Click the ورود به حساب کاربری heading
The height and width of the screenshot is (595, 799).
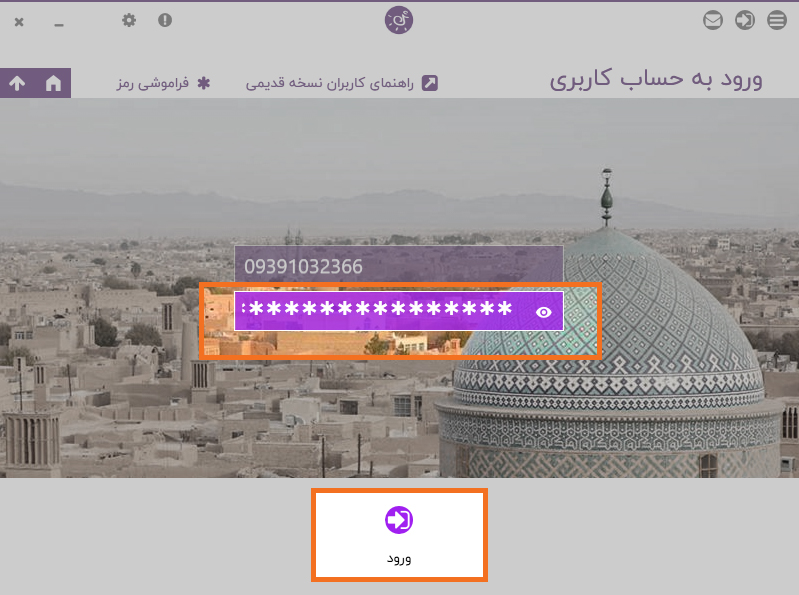click(x=656, y=80)
